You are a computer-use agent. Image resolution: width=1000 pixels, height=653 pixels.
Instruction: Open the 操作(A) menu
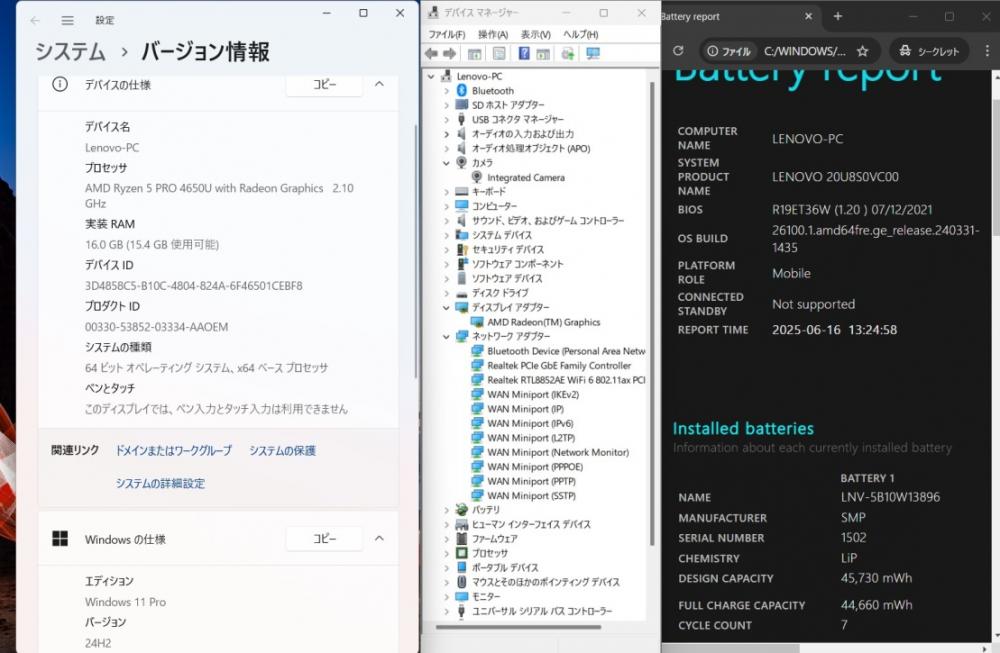tap(493, 34)
